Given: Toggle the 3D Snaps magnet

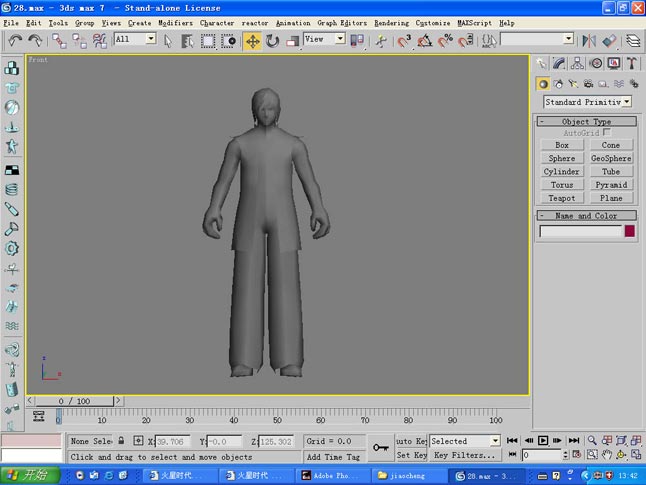Looking at the screenshot, I should [x=404, y=41].
